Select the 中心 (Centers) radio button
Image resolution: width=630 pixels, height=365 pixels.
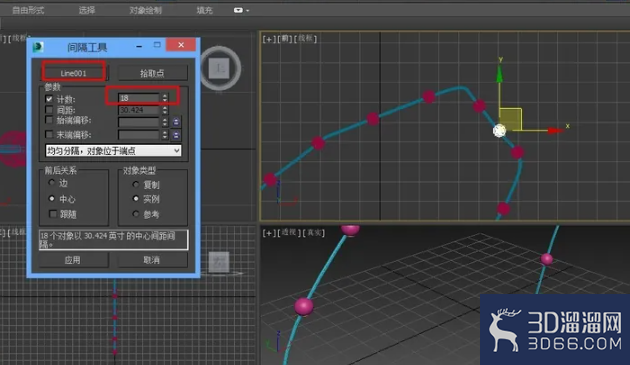(51, 199)
